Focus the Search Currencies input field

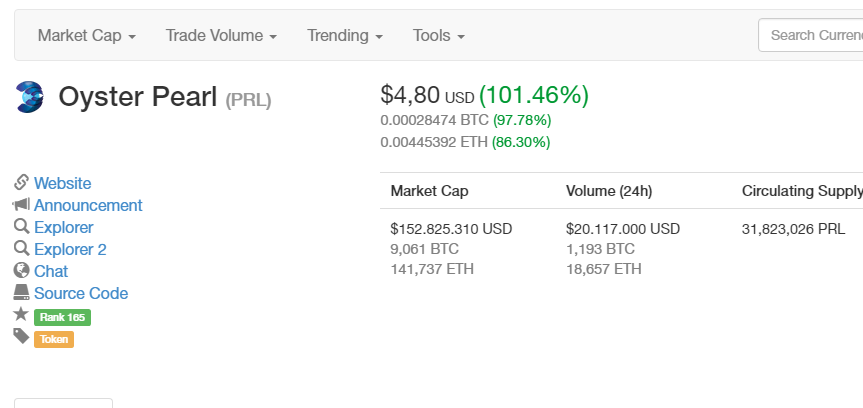pos(812,35)
